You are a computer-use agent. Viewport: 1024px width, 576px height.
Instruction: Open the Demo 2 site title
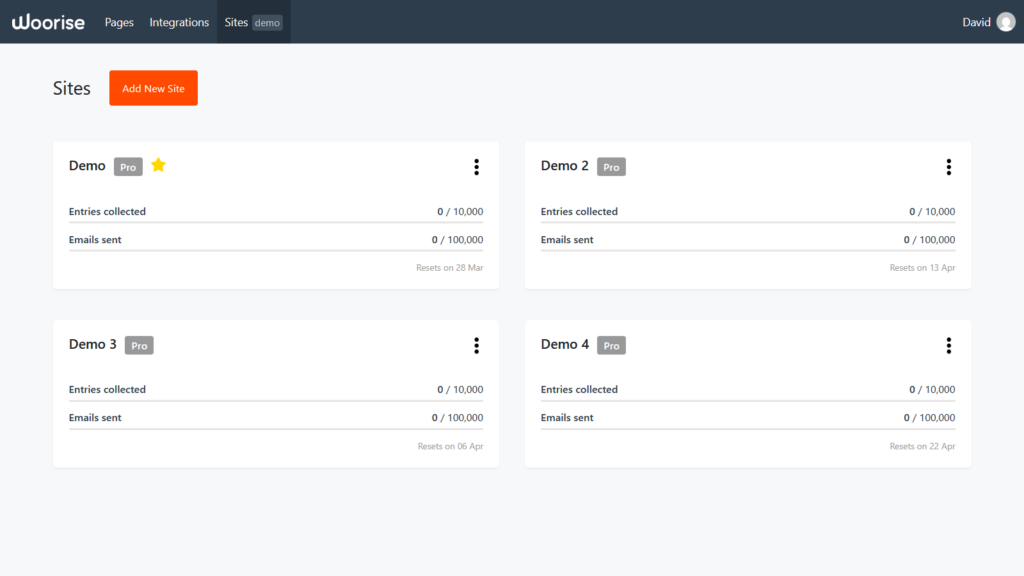point(565,166)
